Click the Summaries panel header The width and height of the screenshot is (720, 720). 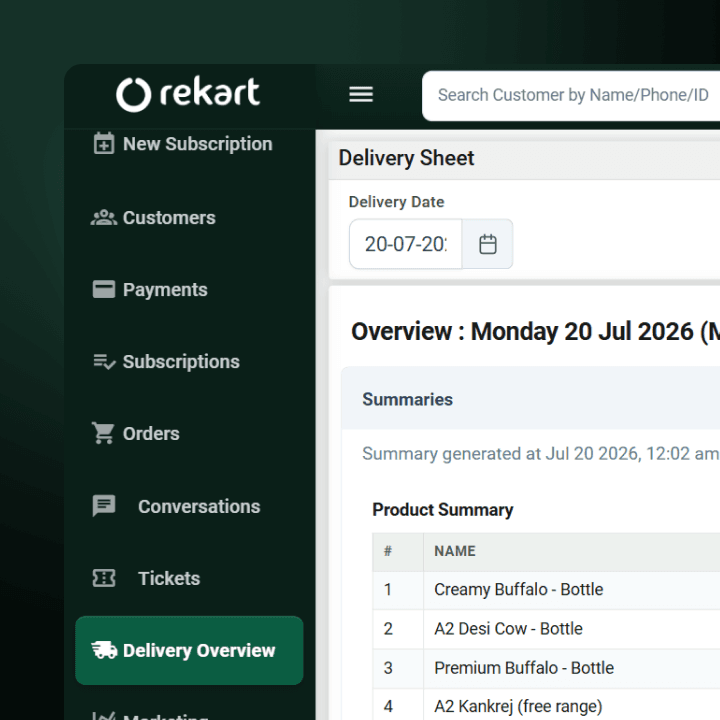[x=530, y=399]
